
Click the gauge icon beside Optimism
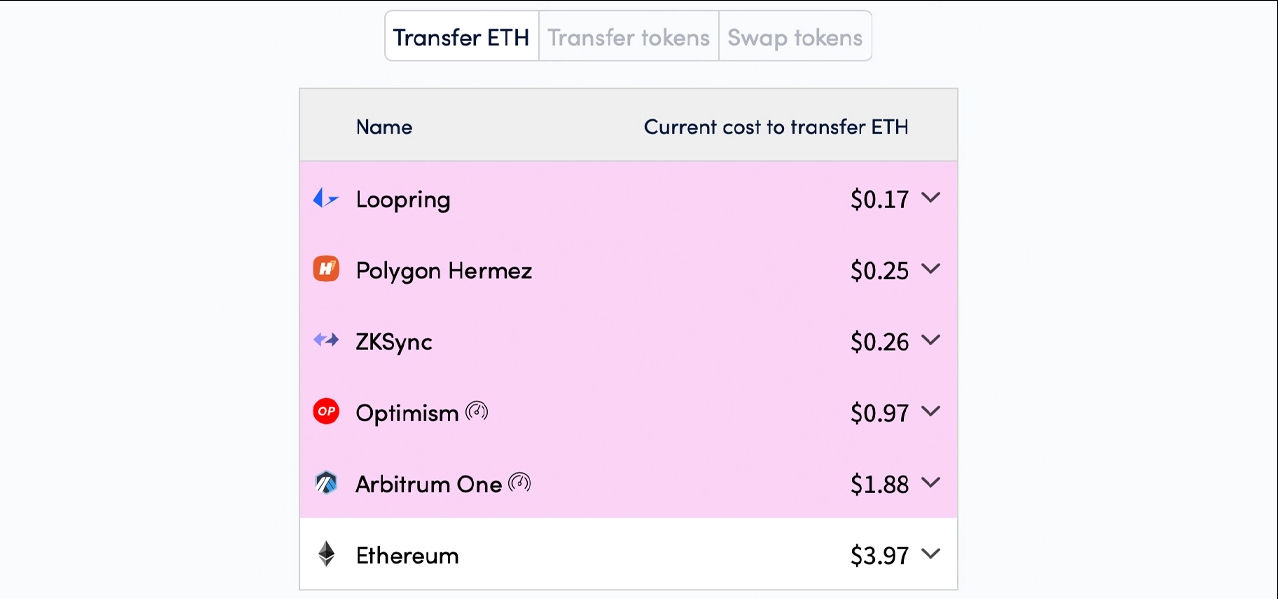[477, 411]
